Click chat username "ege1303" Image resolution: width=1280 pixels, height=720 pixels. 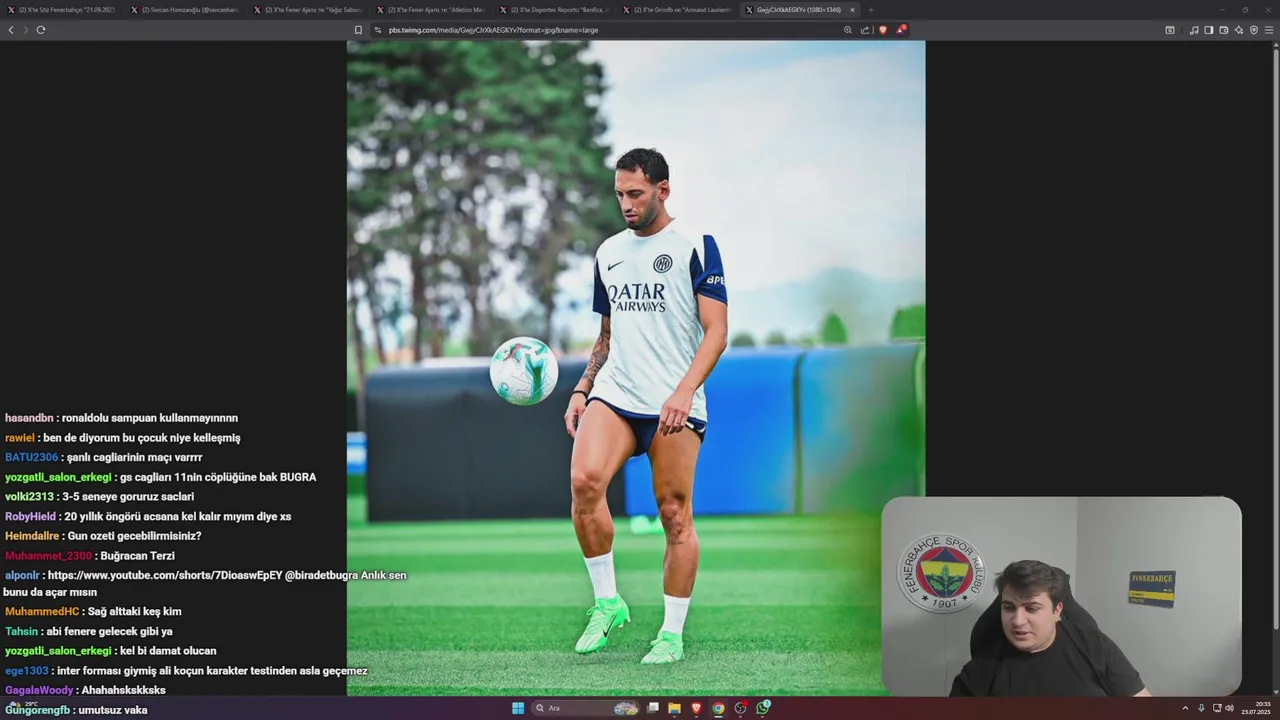[x=27, y=670]
